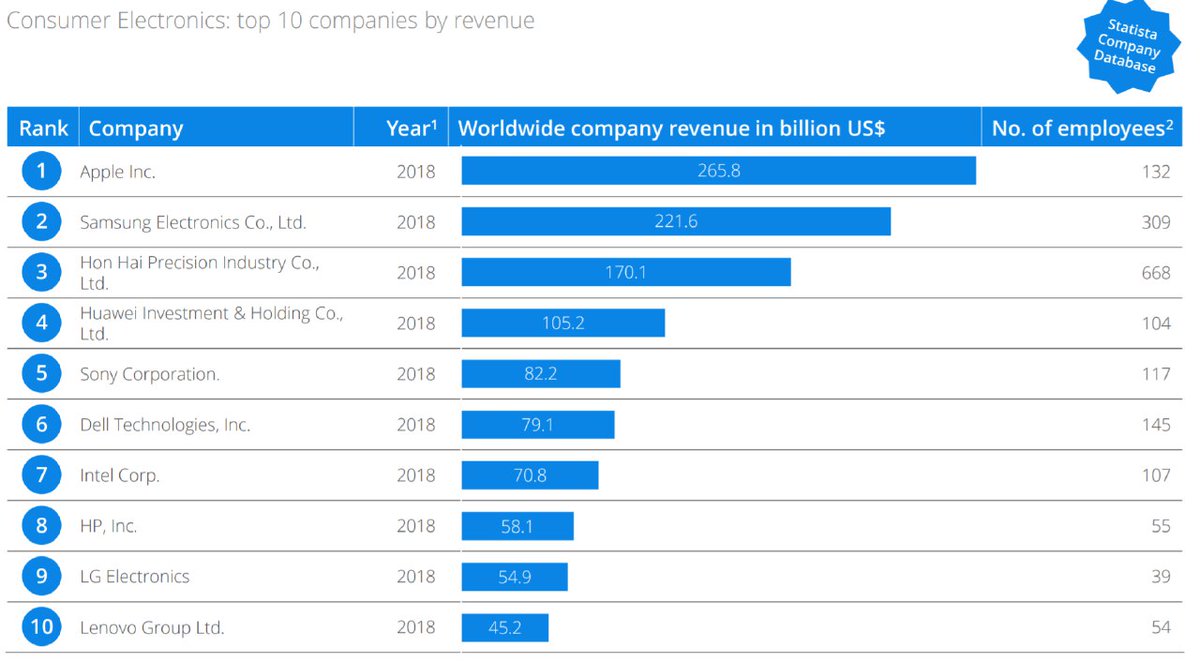Select the LG Electronics company name
Viewport: 1200px width, 662px height.
click(135, 577)
